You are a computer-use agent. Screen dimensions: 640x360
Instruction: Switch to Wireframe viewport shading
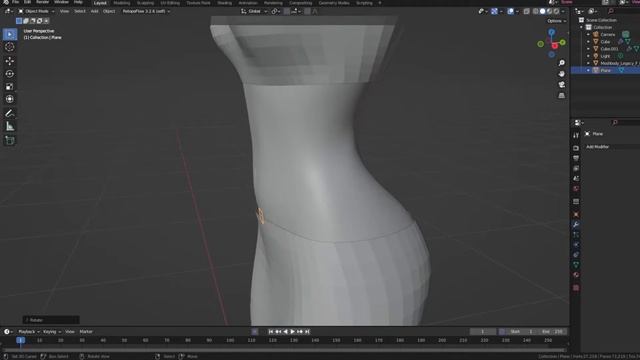(536, 11)
